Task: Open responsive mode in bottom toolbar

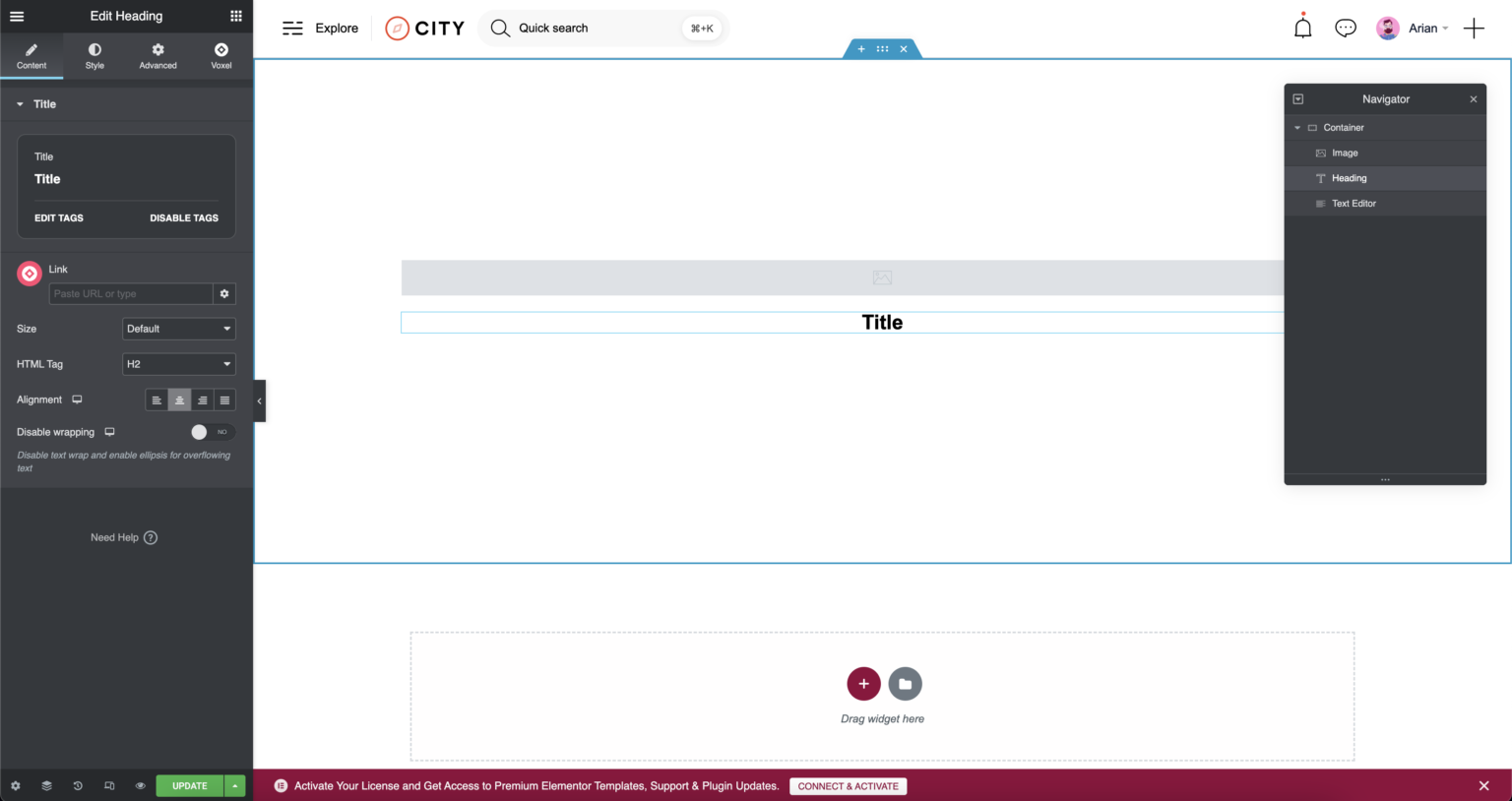Action: (109, 786)
